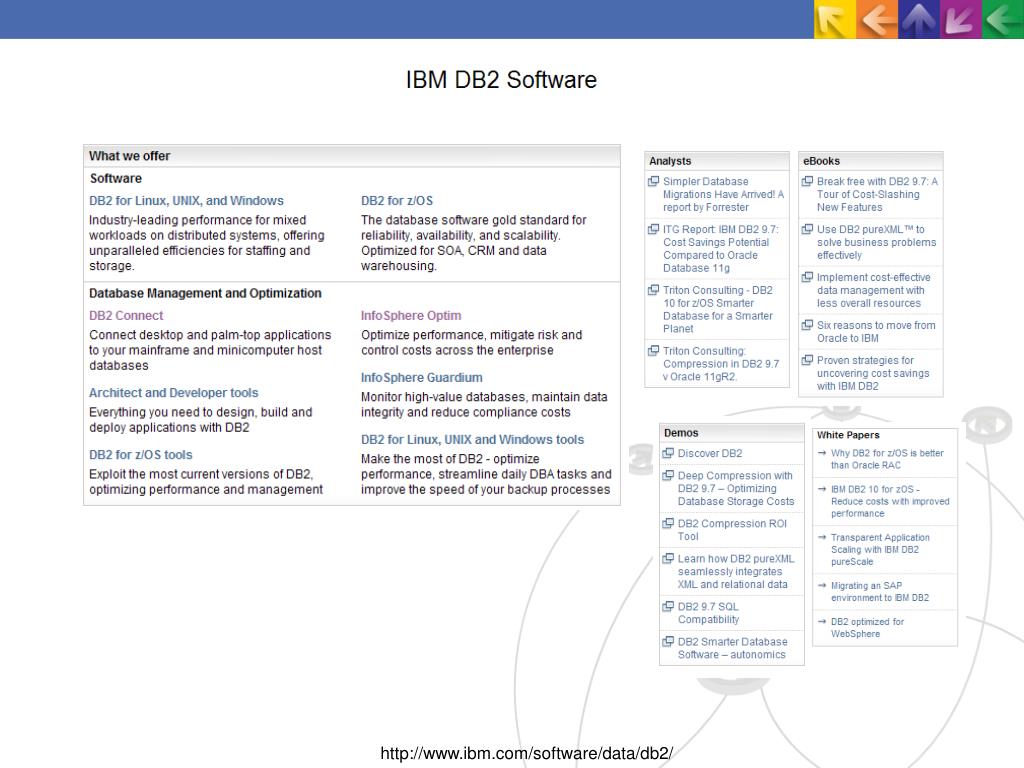Viewport: 1024px width, 768px height.
Task: Click the Software section heading
Action: coord(116,178)
